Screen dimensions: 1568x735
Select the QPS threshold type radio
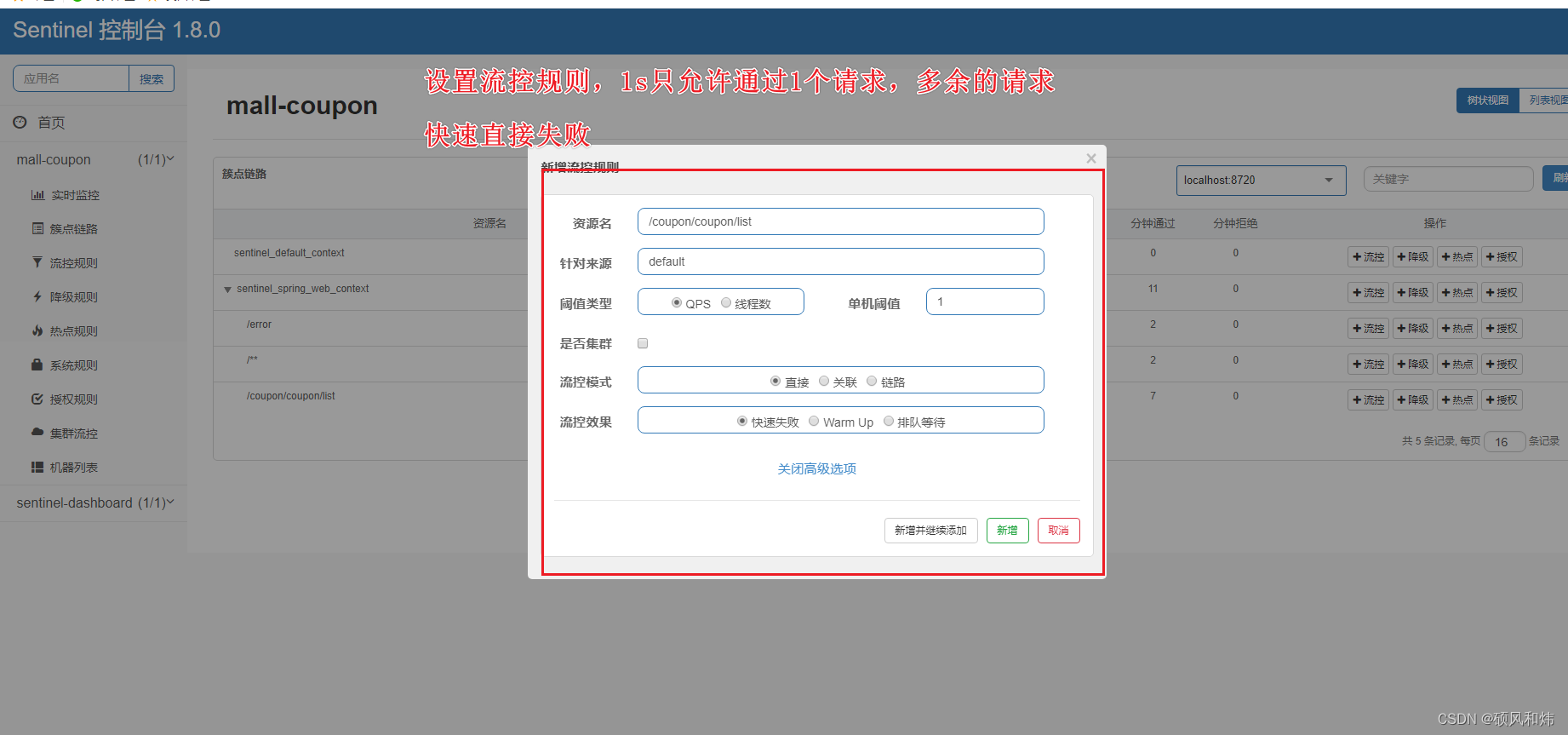pos(677,302)
